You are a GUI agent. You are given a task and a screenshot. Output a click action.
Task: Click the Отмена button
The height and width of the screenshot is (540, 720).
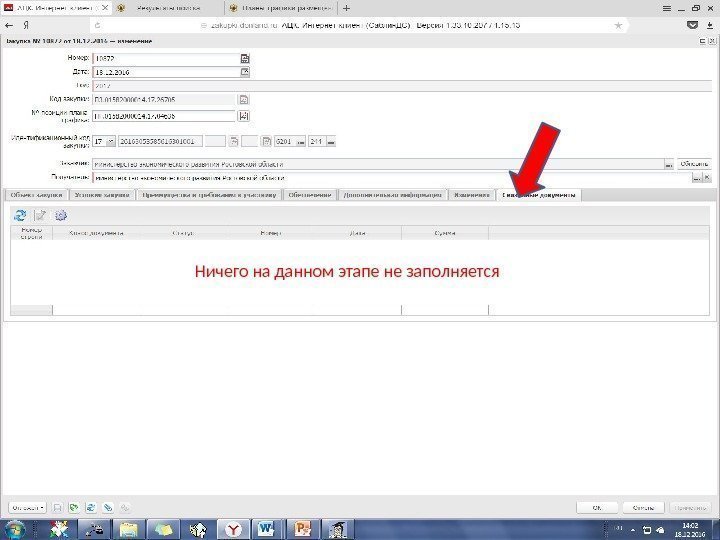pyautogui.click(x=643, y=508)
